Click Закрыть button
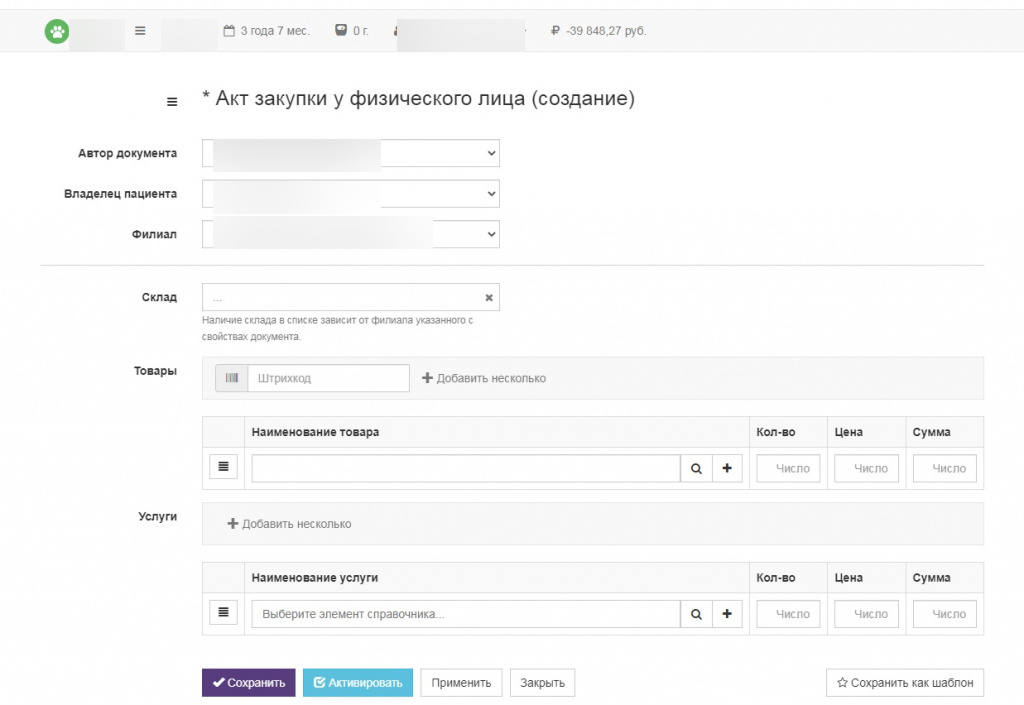The image size is (1024, 705). pyautogui.click(x=542, y=683)
